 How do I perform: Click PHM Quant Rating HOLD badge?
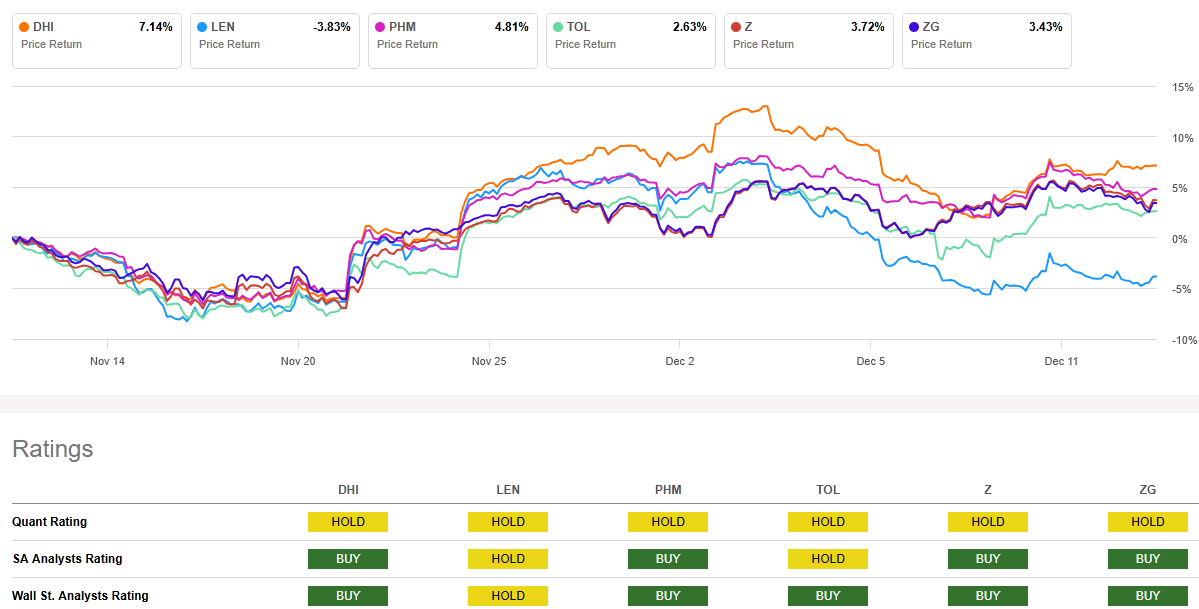[668, 522]
